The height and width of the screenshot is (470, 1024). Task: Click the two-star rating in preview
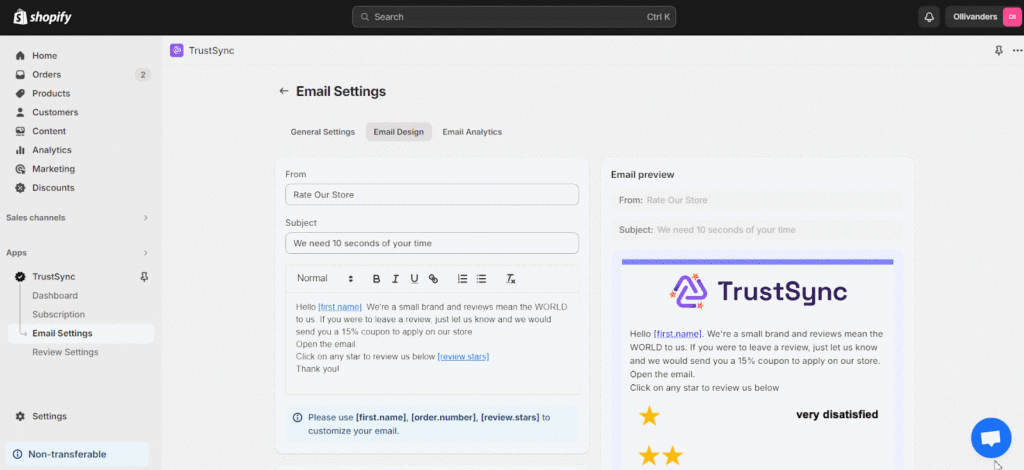click(x=660, y=456)
